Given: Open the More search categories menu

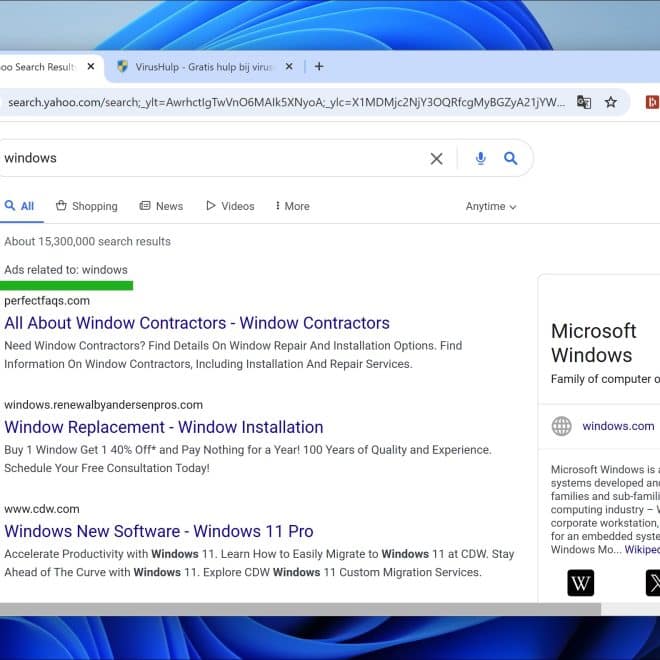Looking at the screenshot, I should pyautogui.click(x=292, y=206).
